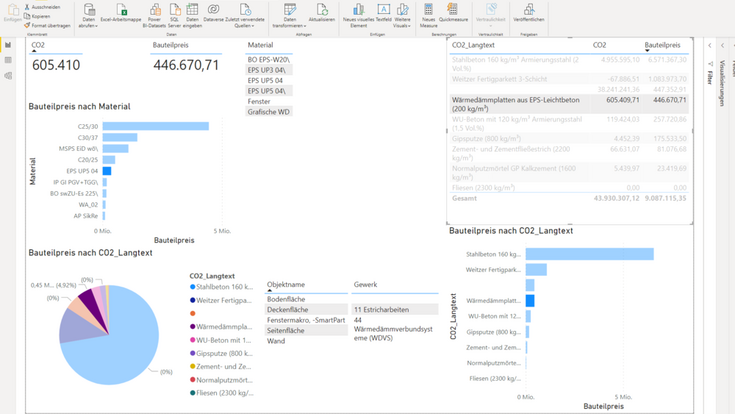735x414 pixels.
Task: Select Fenster in Material slicer
Action: click(x=269, y=101)
